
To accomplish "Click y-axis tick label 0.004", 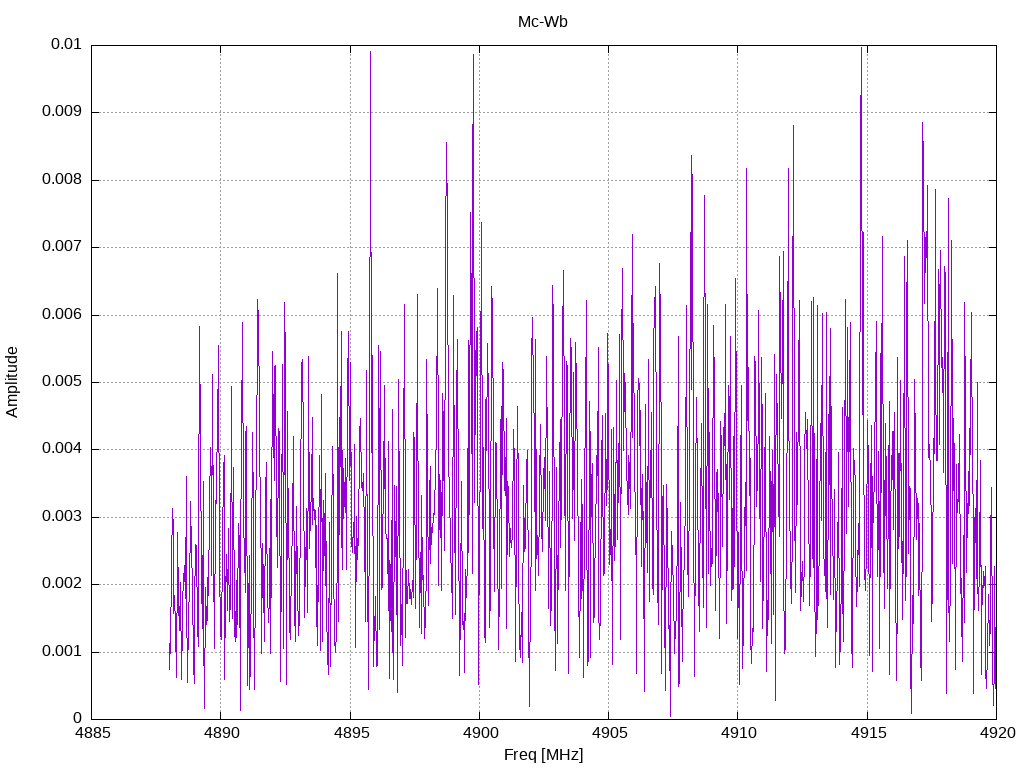I will [62, 449].
